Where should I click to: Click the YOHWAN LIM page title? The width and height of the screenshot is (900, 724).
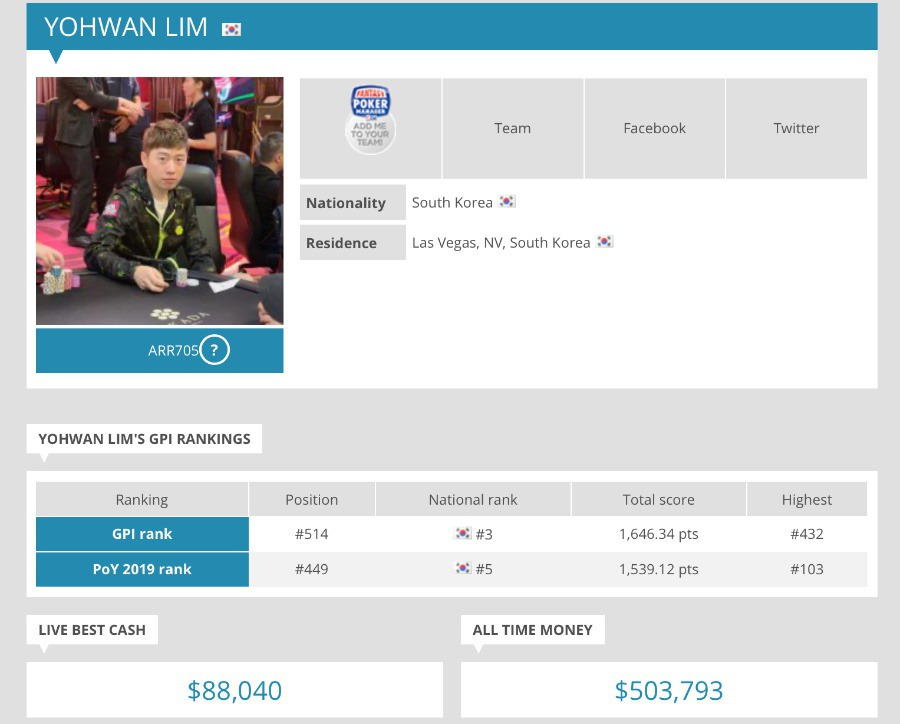[x=126, y=27]
